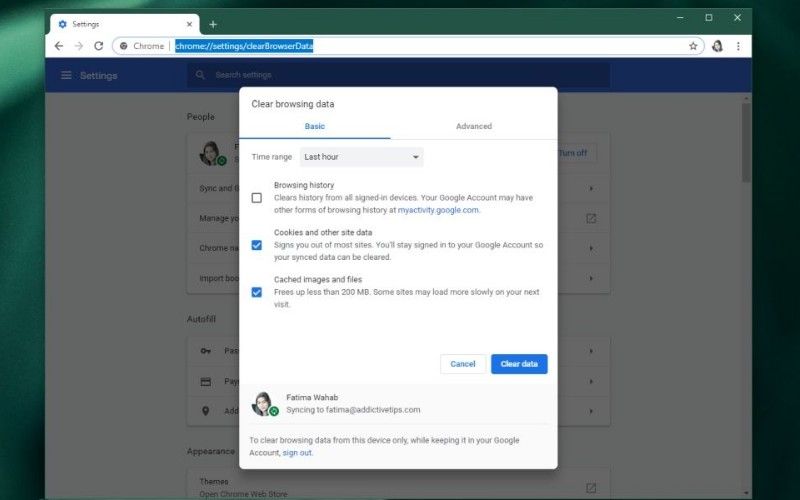
Task: Click the browser back arrow
Action: [59, 46]
